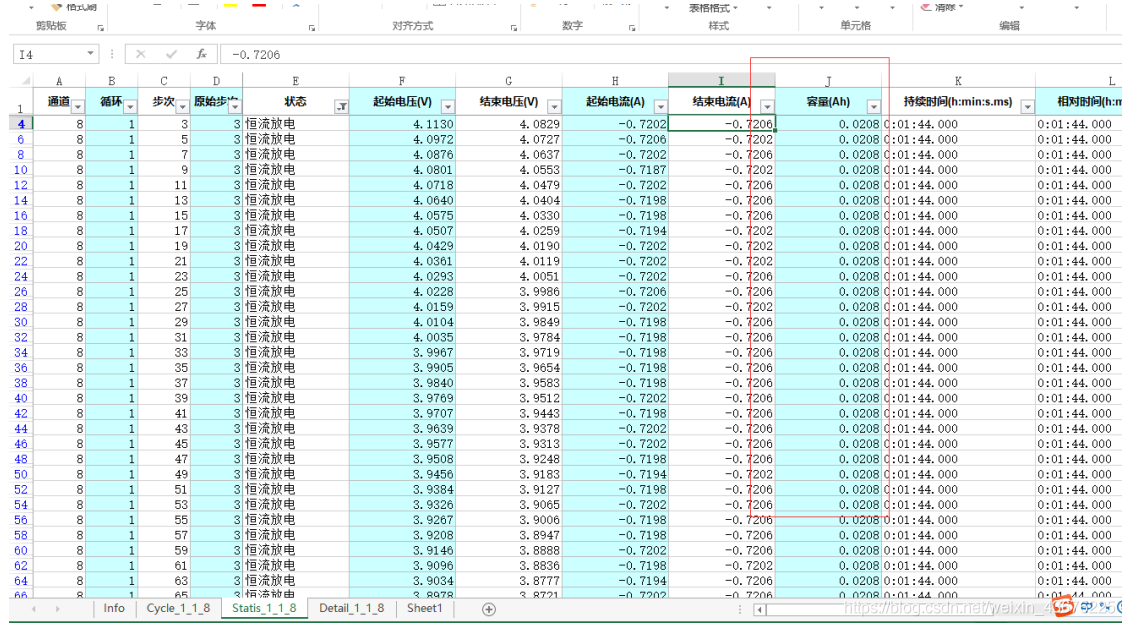Click the select-all corner triangle
The image size is (1125, 626).
(26, 80)
